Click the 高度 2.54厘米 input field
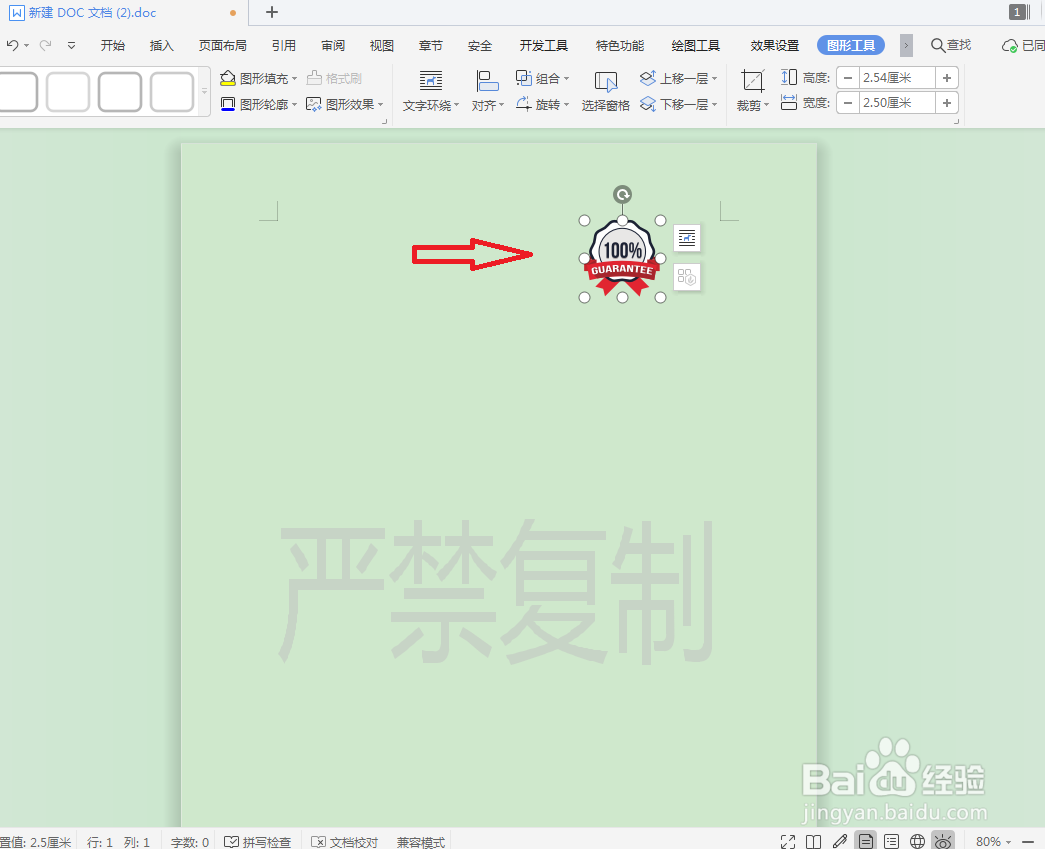This screenshot has height=849, width=1045. (897, 78)
